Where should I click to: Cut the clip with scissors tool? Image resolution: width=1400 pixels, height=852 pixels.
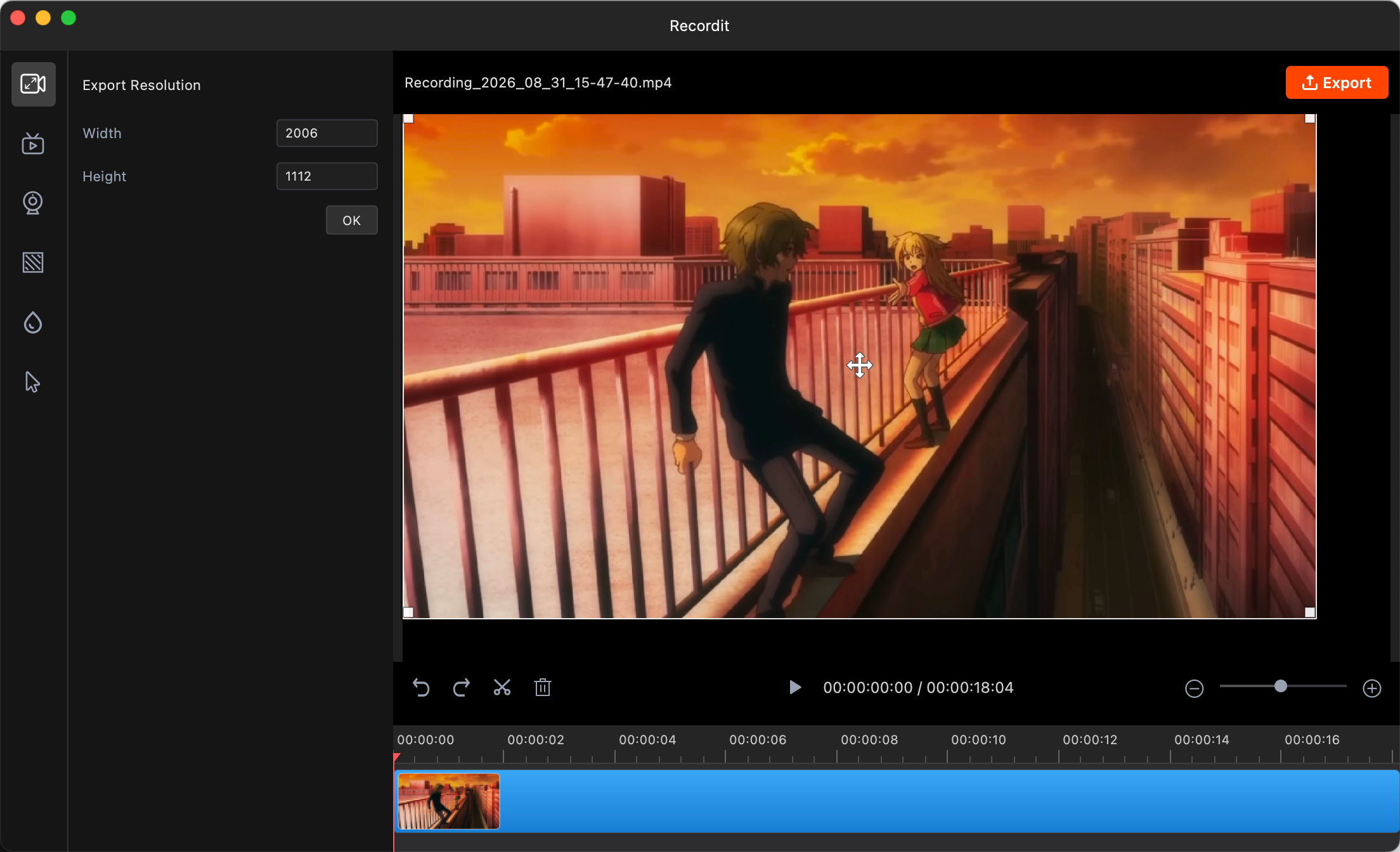click(x=502, y=688)
